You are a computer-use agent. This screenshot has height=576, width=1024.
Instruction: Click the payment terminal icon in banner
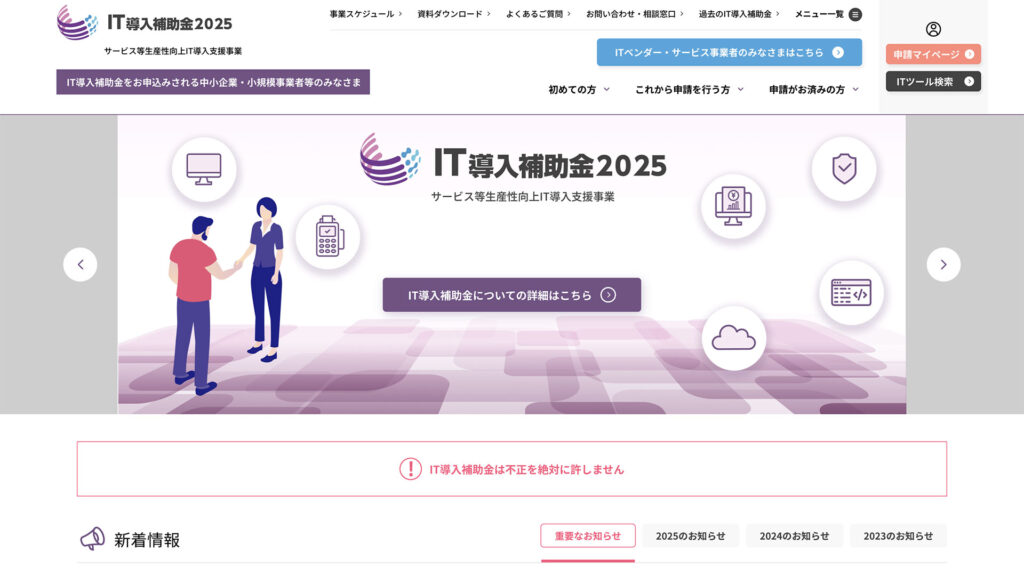[x=327, y=237]
